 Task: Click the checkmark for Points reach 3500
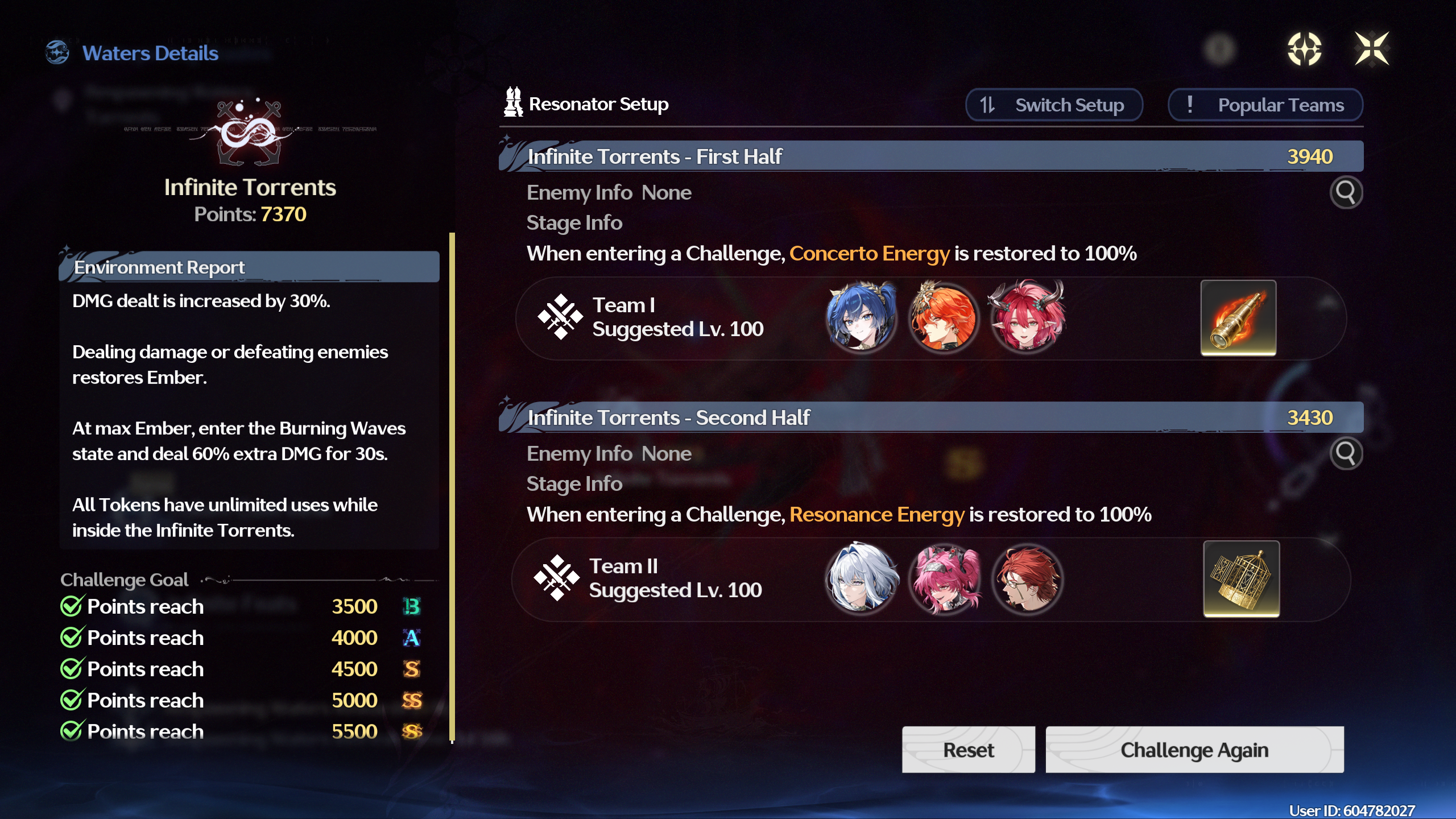[72, 606]
